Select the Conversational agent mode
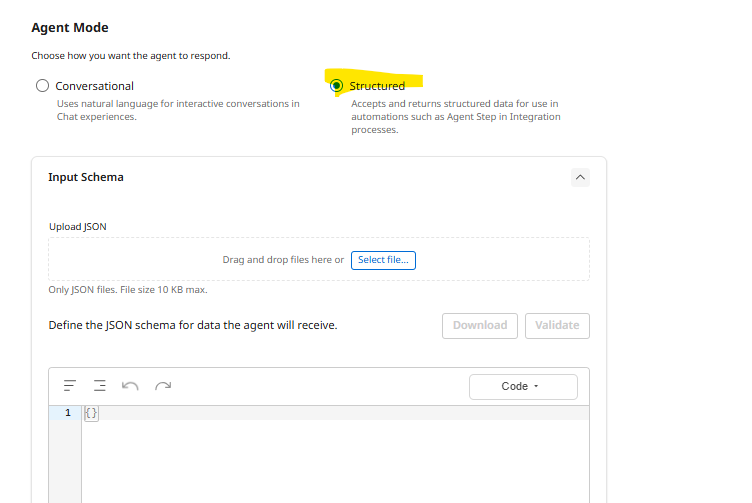Screen dimensions: 752x503 (x=42, y=86)
